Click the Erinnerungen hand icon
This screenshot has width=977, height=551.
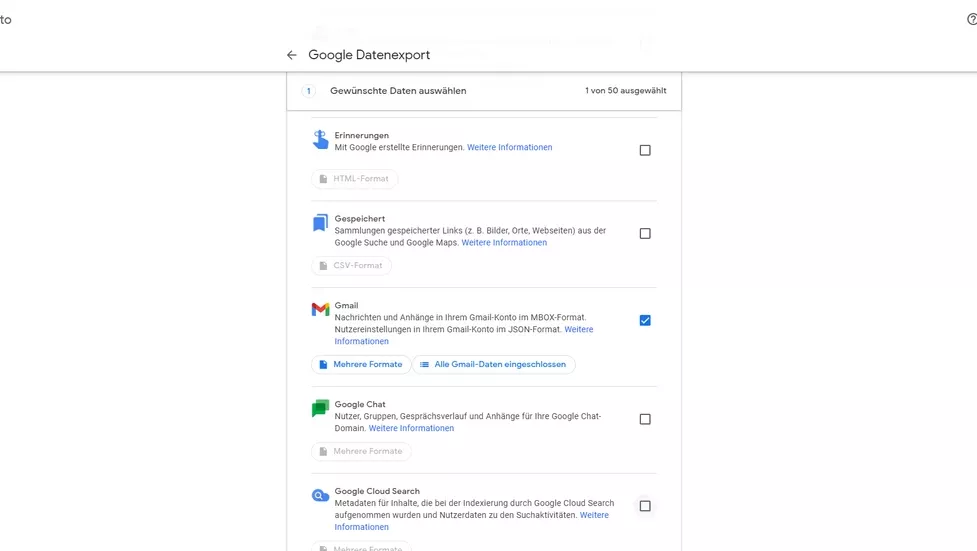click(x=320, y=140)
